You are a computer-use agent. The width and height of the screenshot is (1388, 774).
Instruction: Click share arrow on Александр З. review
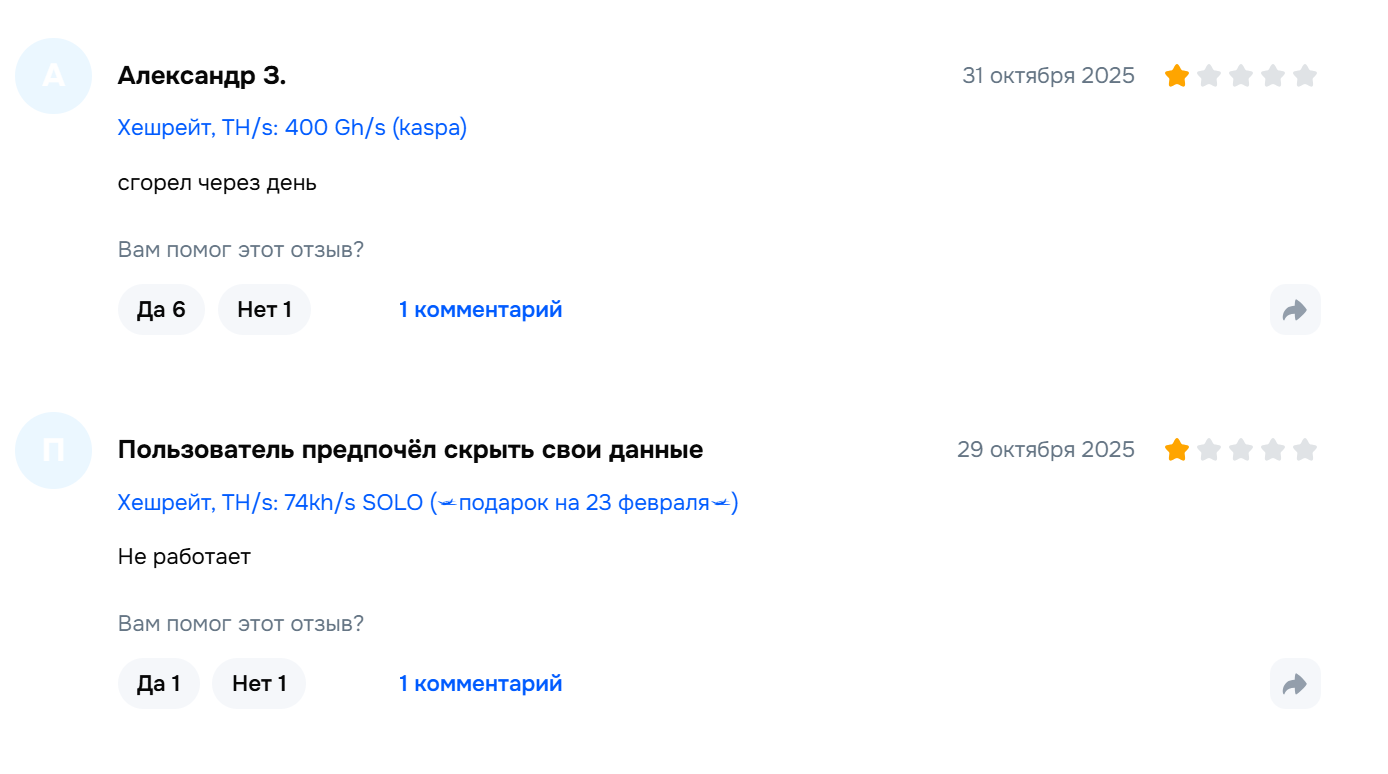point(1295,310)
